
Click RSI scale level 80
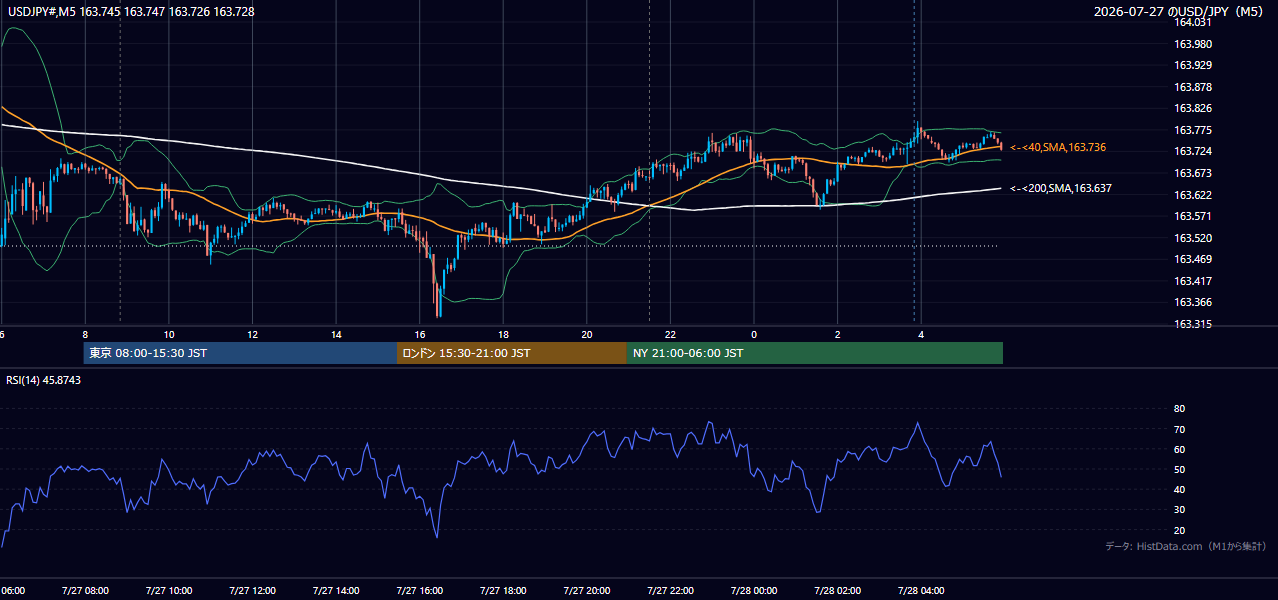click(x=1179, y=409)
